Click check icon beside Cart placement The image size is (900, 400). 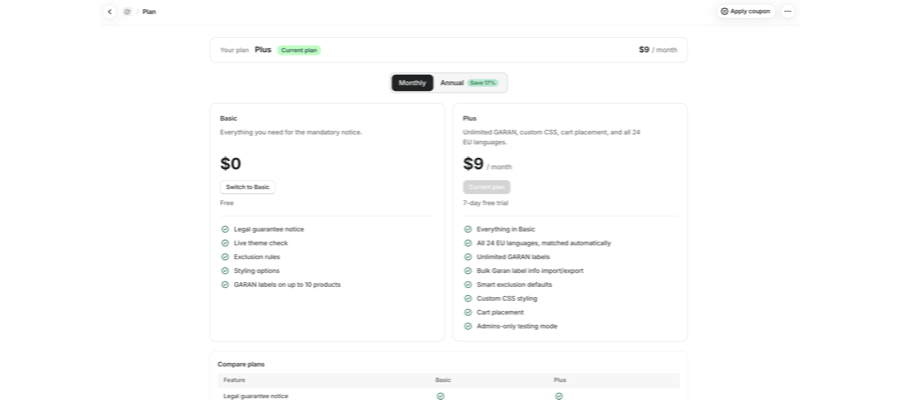[468, 312]
